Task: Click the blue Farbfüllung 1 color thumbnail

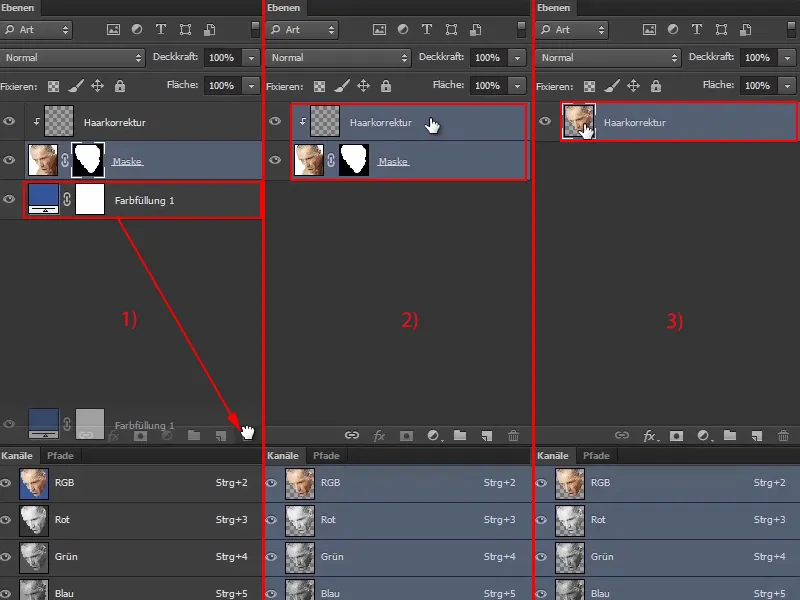Action: [x=43, y=199]
